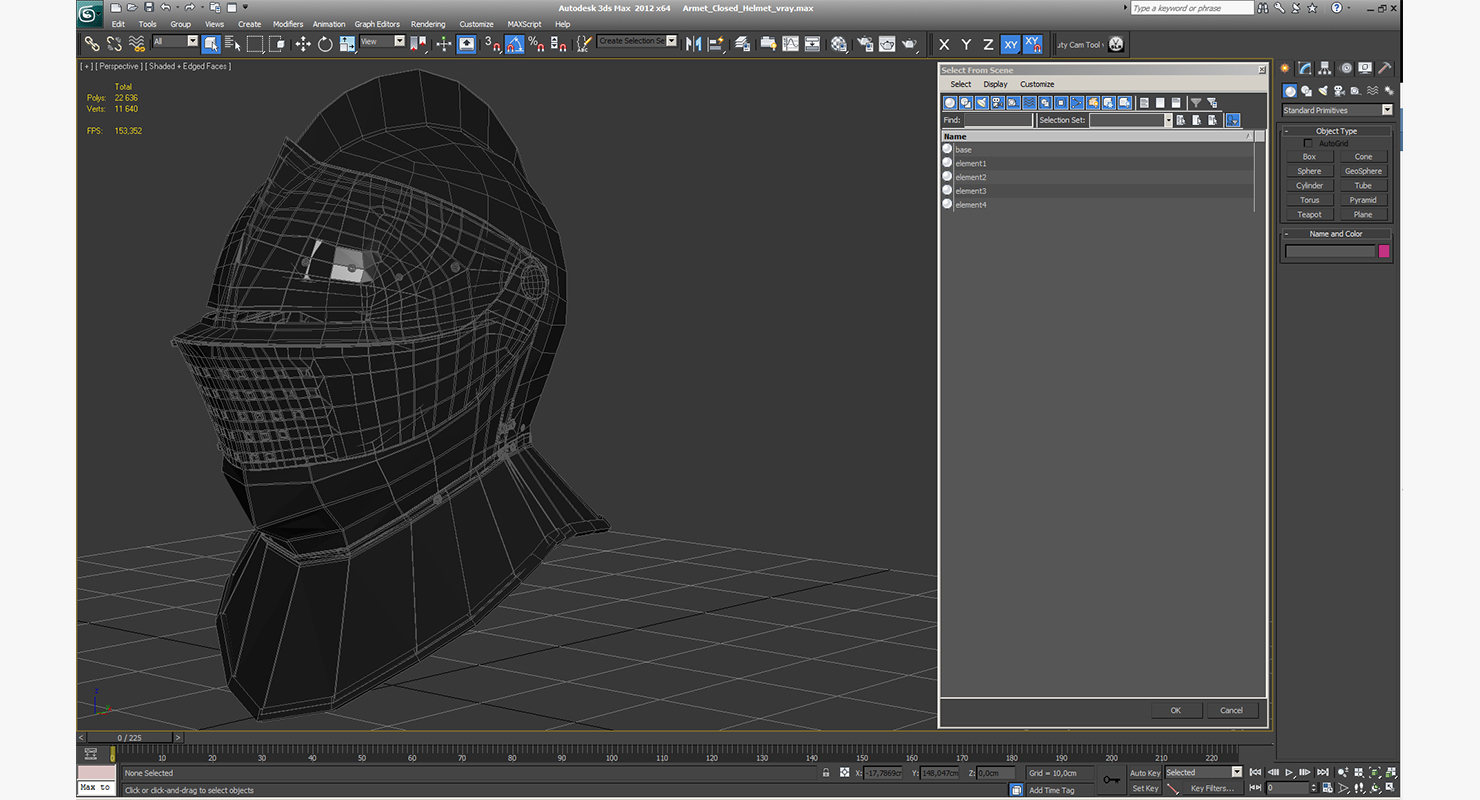Click OK in Select From Scene
The image size is (1480, 800).
1176,710
